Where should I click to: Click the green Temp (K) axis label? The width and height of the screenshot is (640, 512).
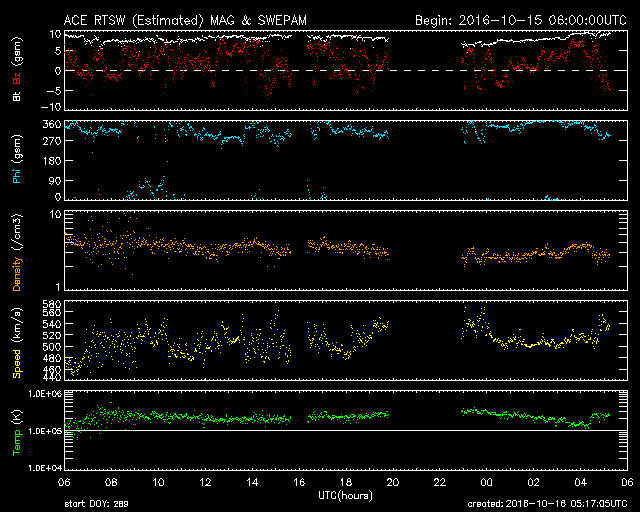tap(17, 432)
